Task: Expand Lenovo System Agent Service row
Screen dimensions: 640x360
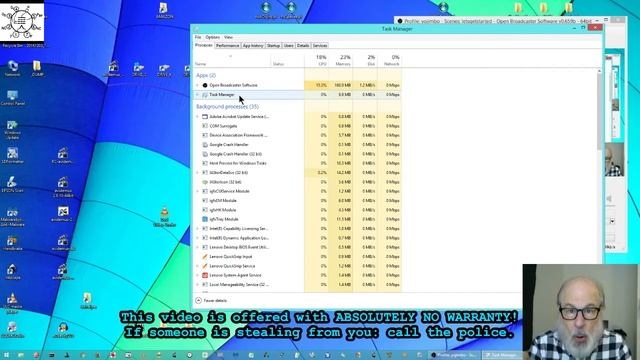Action: [x=198, y=276]
